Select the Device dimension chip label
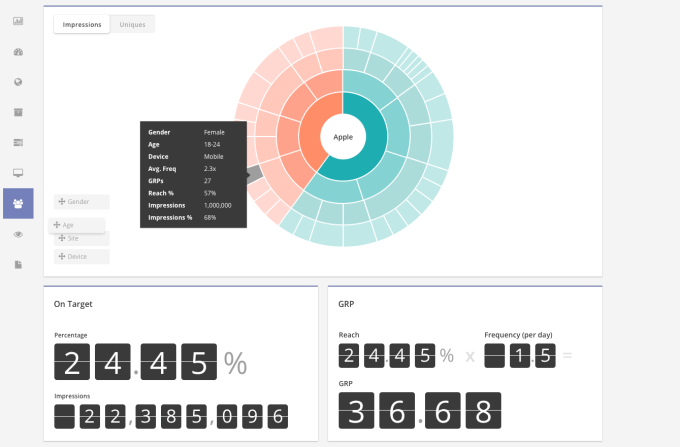 point(77,257)
